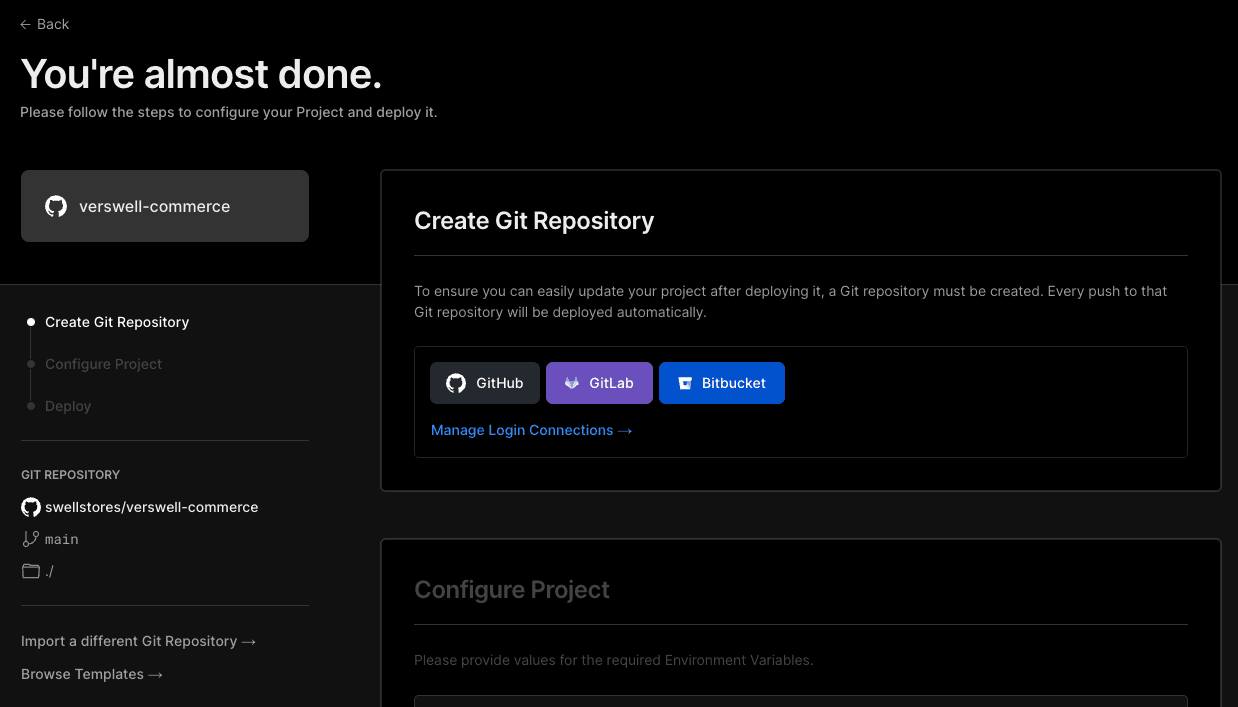This screenshot has height=707, width=1238.
Task: Click the folder icon for root directory
Action: coord(31,571)
